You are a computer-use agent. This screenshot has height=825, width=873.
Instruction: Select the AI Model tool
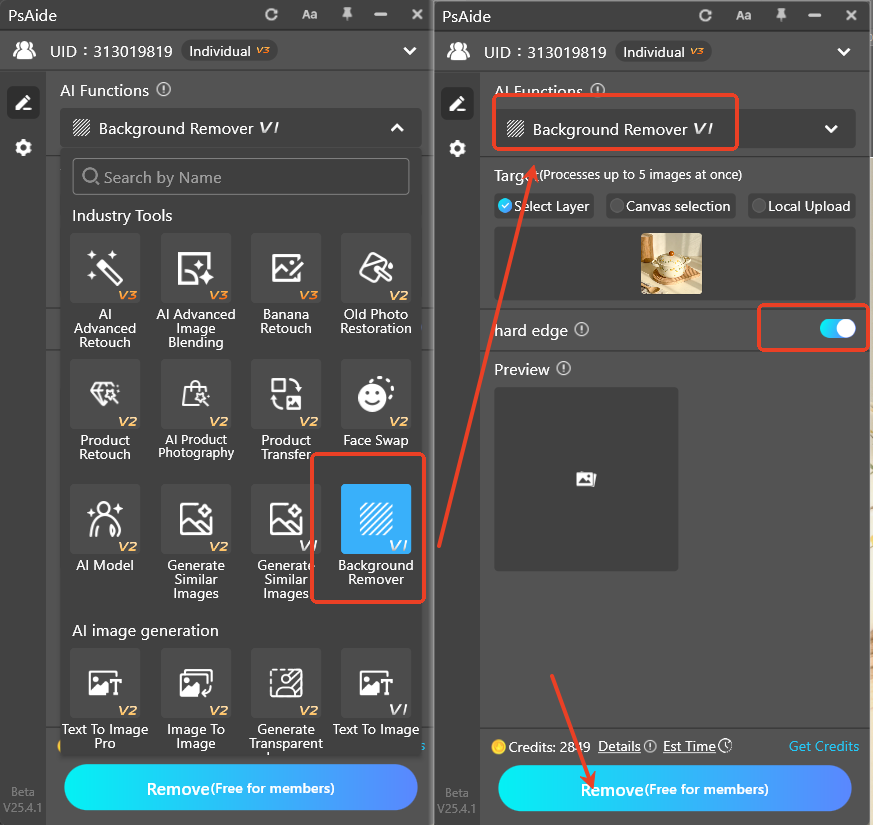105,520
